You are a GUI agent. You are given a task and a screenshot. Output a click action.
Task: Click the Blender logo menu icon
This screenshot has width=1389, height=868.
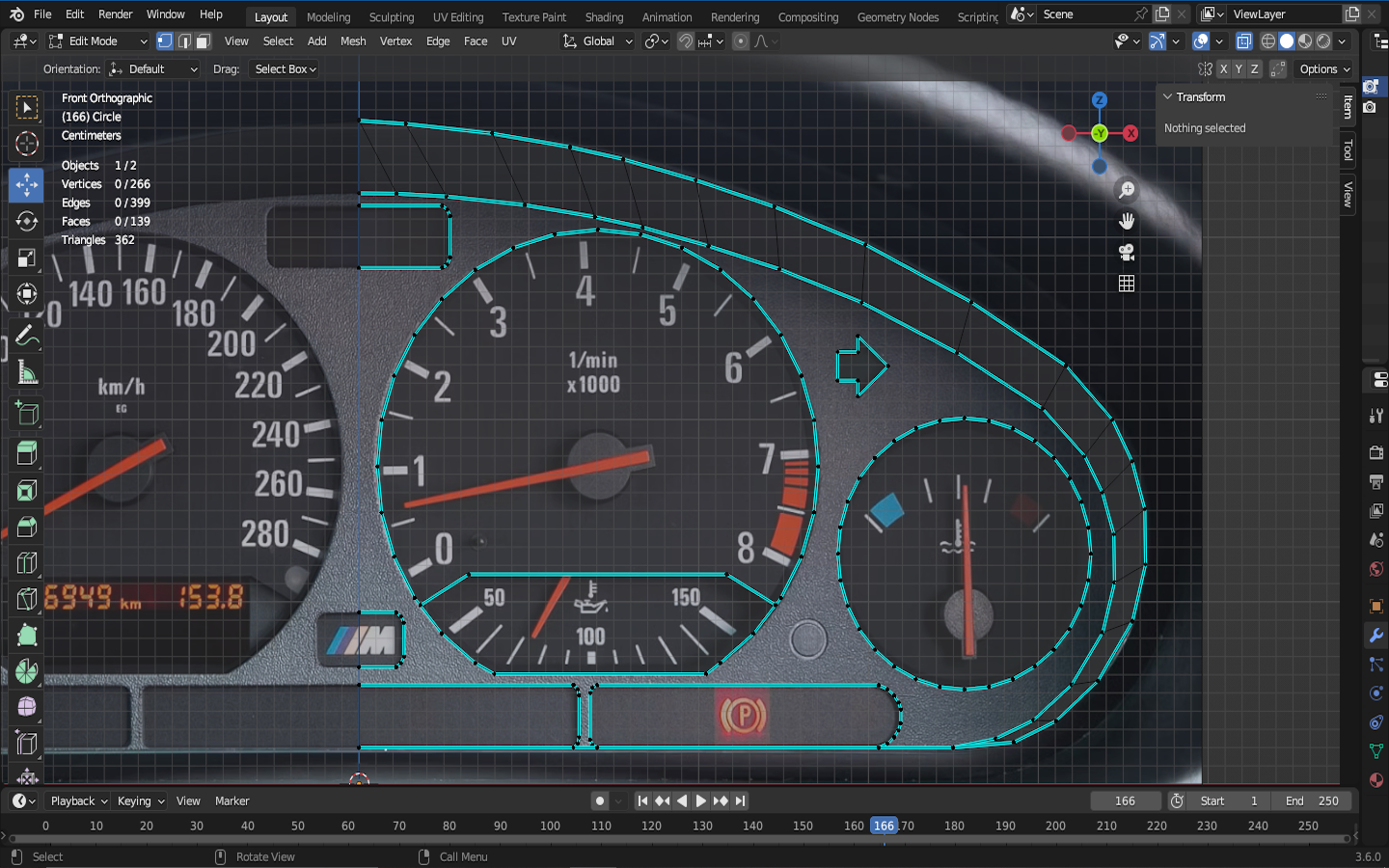(16, 14)
